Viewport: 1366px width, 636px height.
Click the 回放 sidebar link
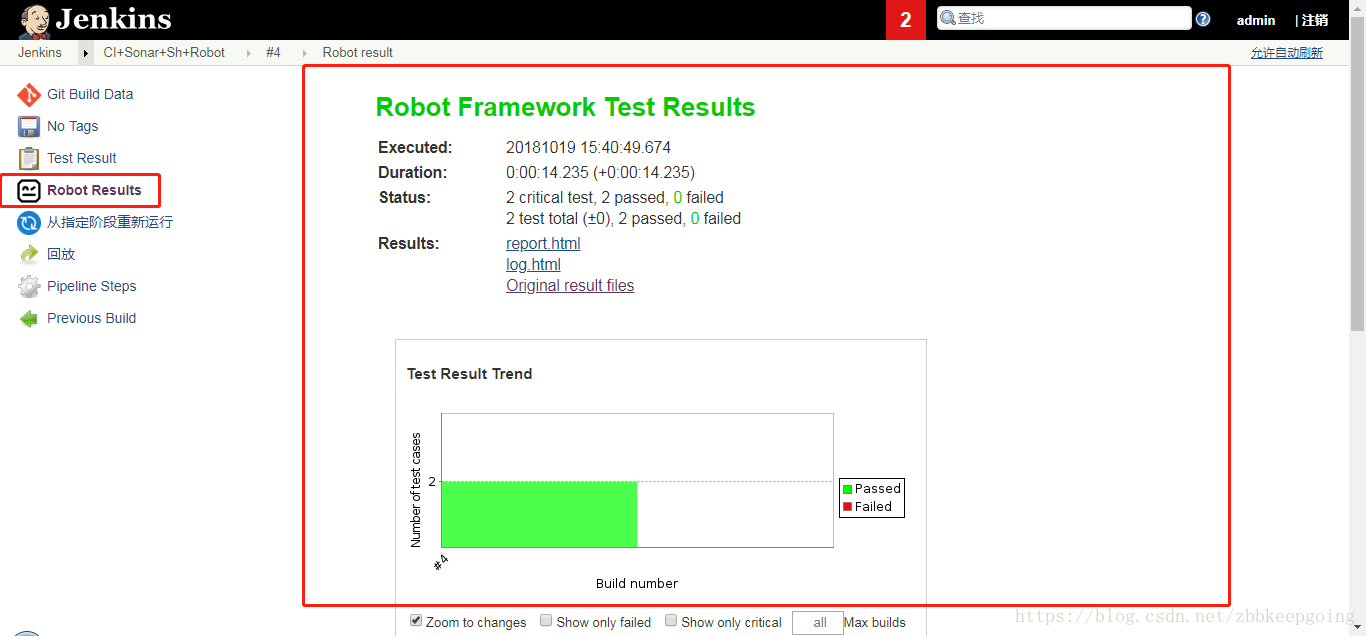coord(61,254)
